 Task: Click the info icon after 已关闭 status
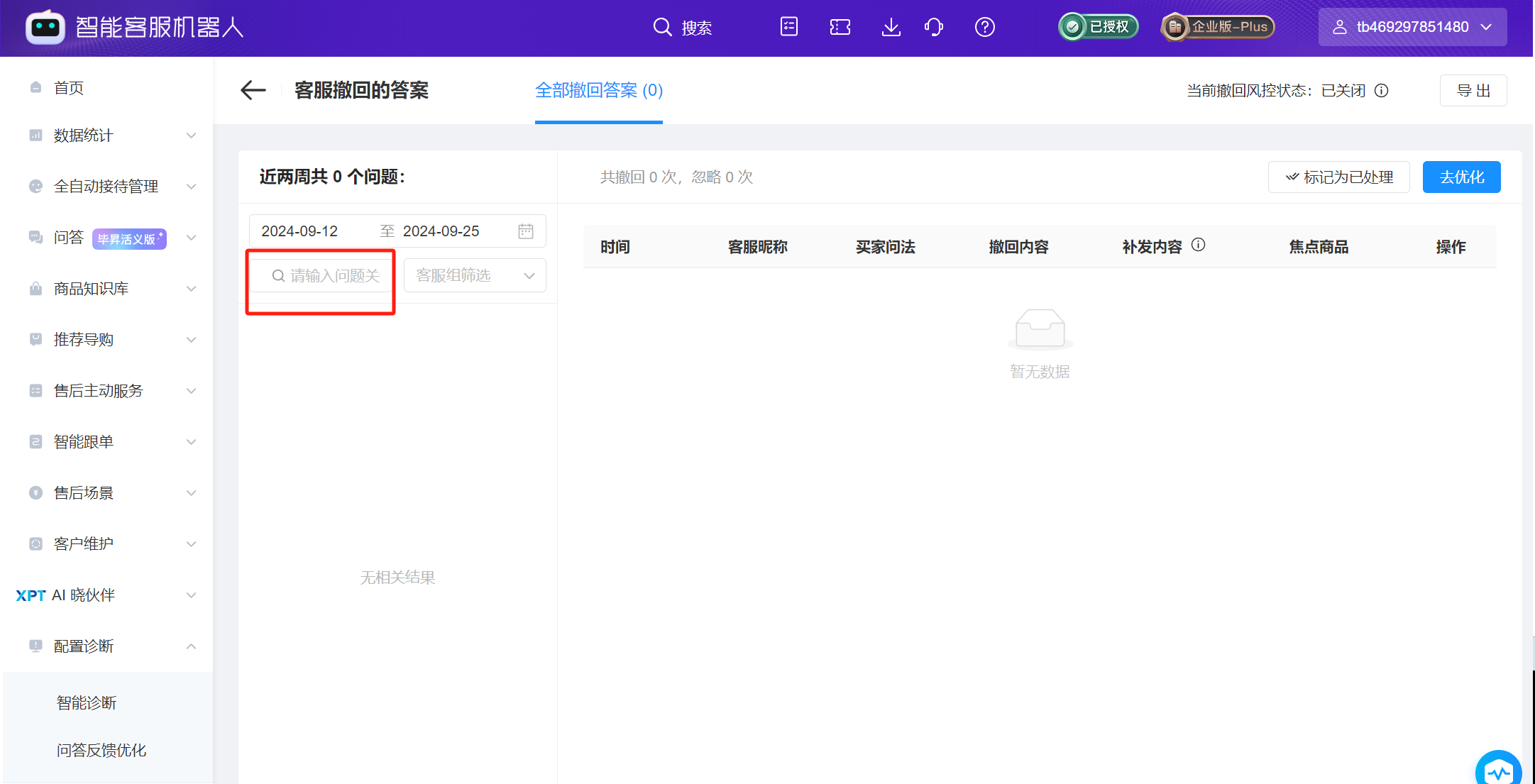pyautogui.click(x=1382, y=91)
